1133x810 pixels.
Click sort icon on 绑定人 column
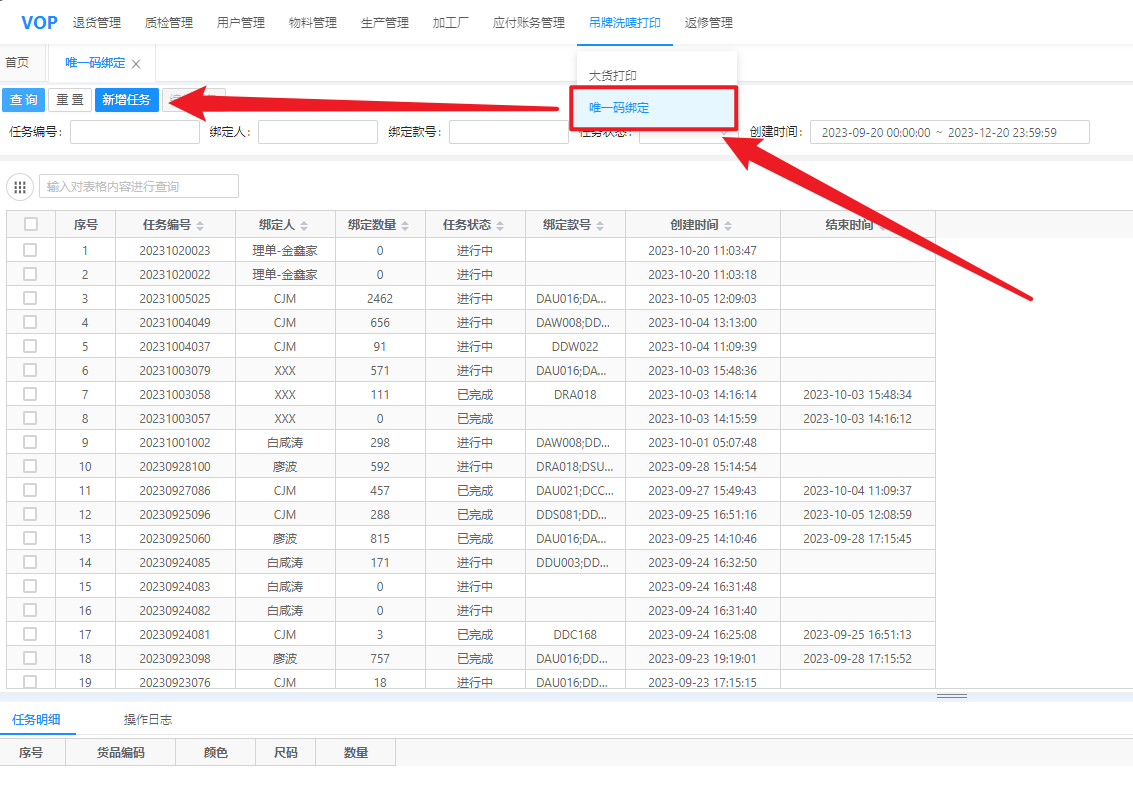point(304,226)
